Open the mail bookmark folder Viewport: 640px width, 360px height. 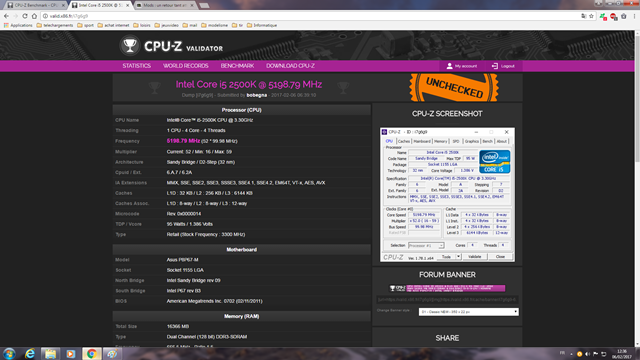pyautogui.click(x=190, y=25)
